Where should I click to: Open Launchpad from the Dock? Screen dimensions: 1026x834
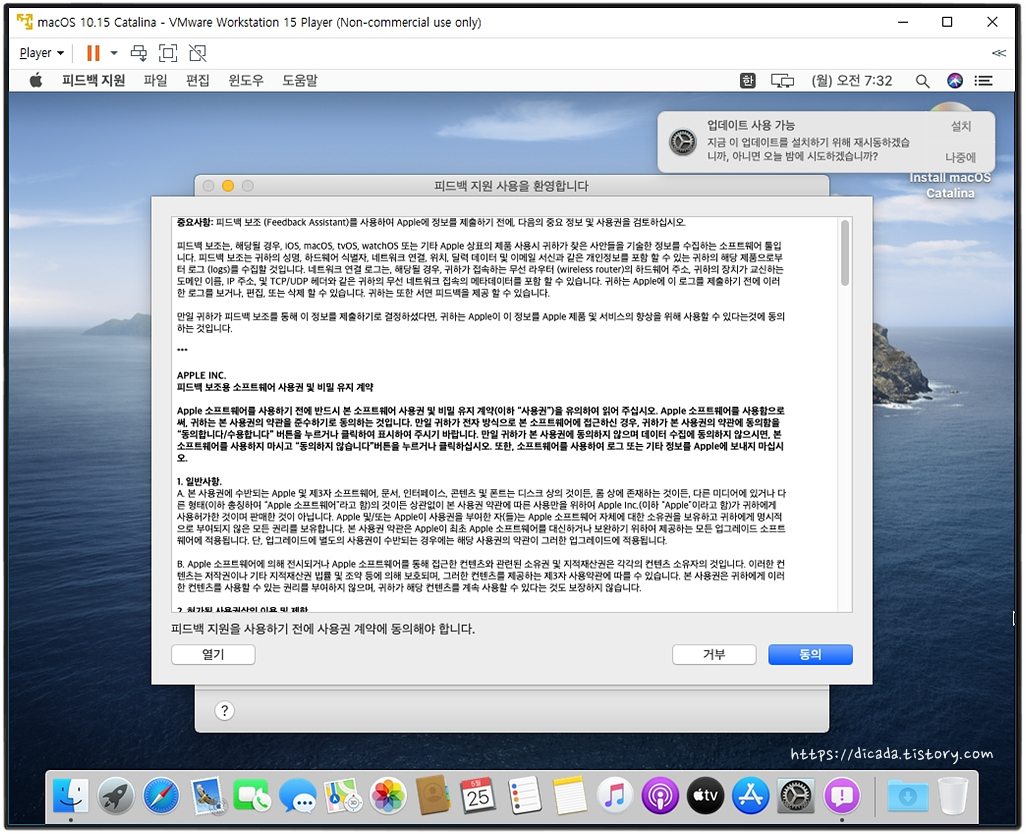116,795
